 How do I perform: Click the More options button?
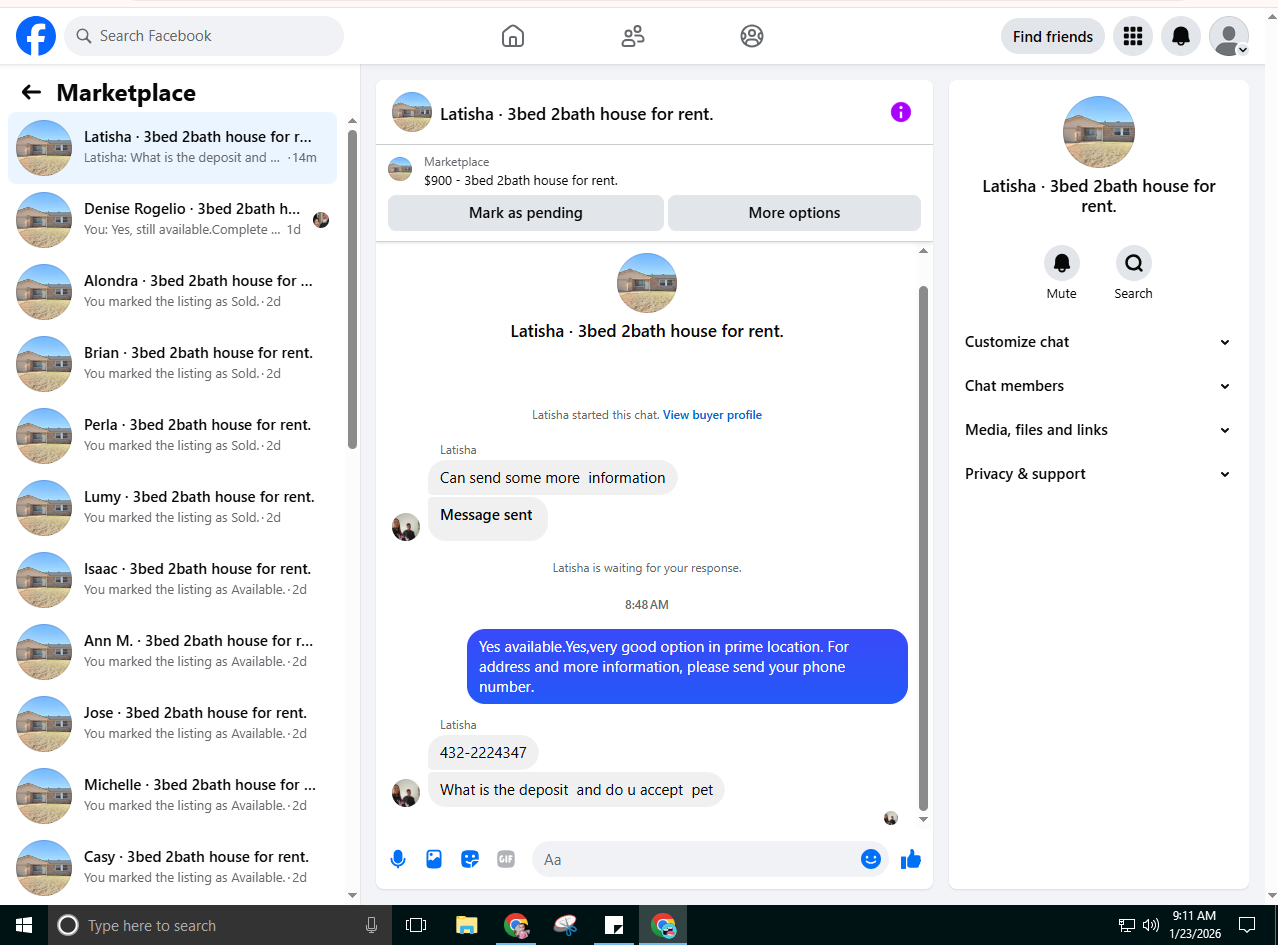(794, 213)
